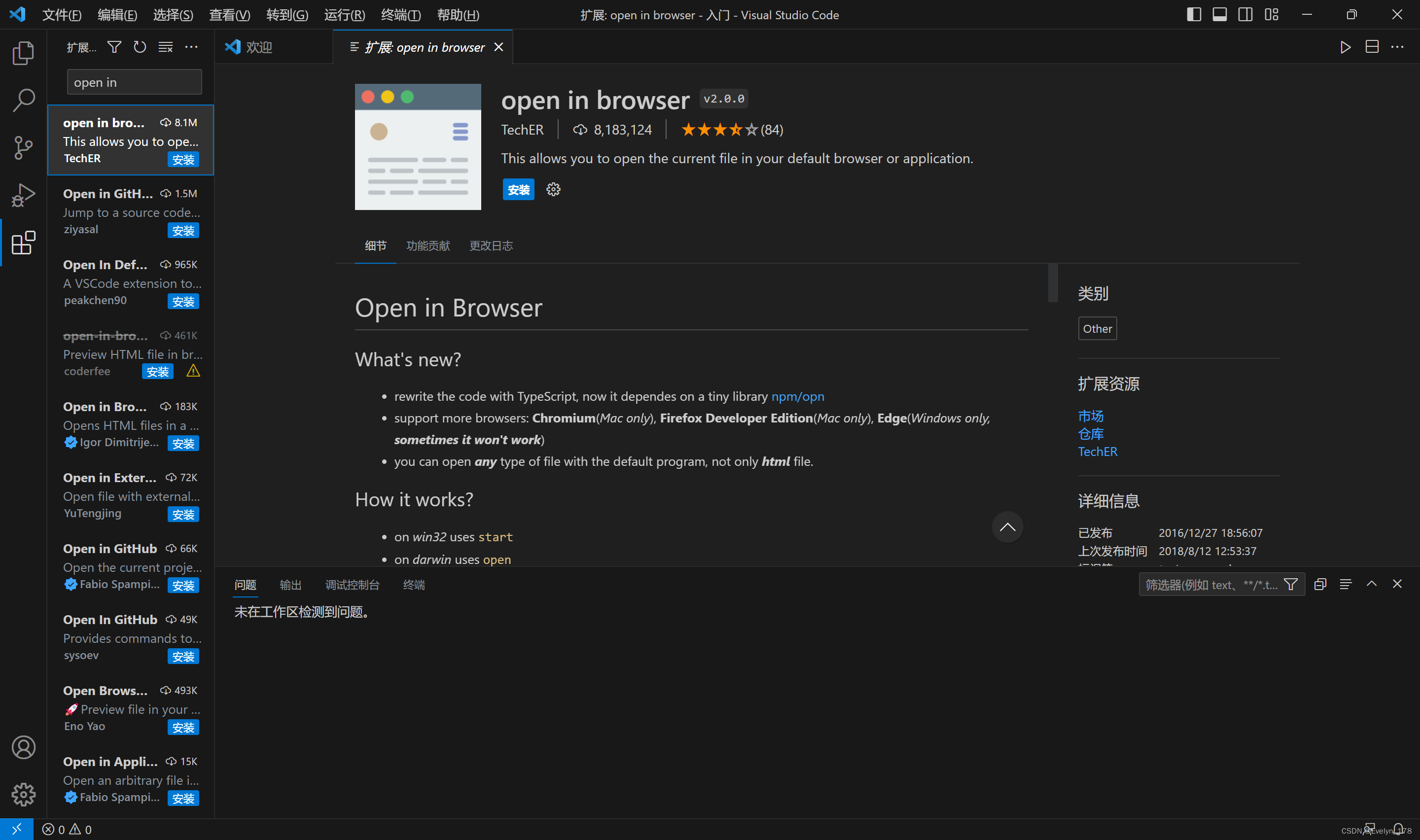
Task: Open the Accounts icon in activity bar
Action: click(x=23, y=747)
